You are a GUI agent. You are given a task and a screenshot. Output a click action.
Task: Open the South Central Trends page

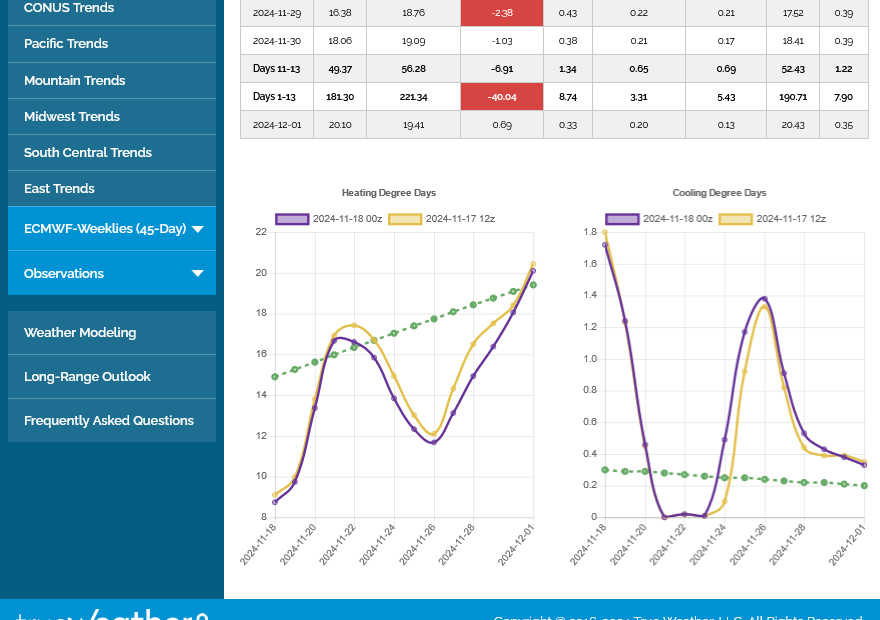coord(112,152)
